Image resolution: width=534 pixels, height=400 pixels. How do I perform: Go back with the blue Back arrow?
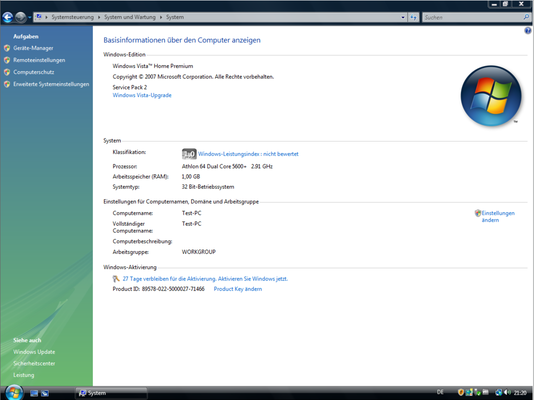tap(7, 17)
